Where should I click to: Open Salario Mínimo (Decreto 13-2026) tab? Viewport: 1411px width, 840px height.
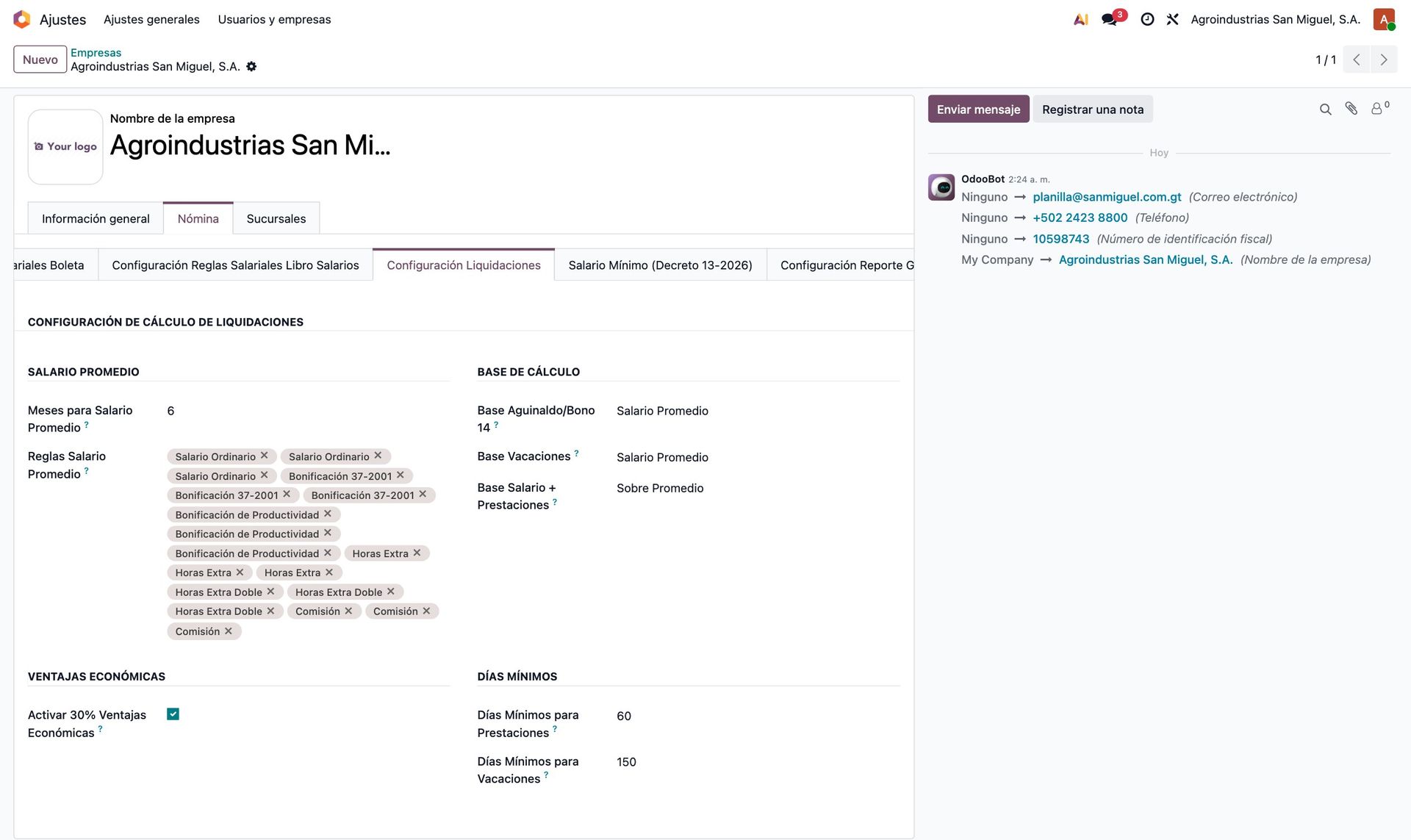point(660,265)
